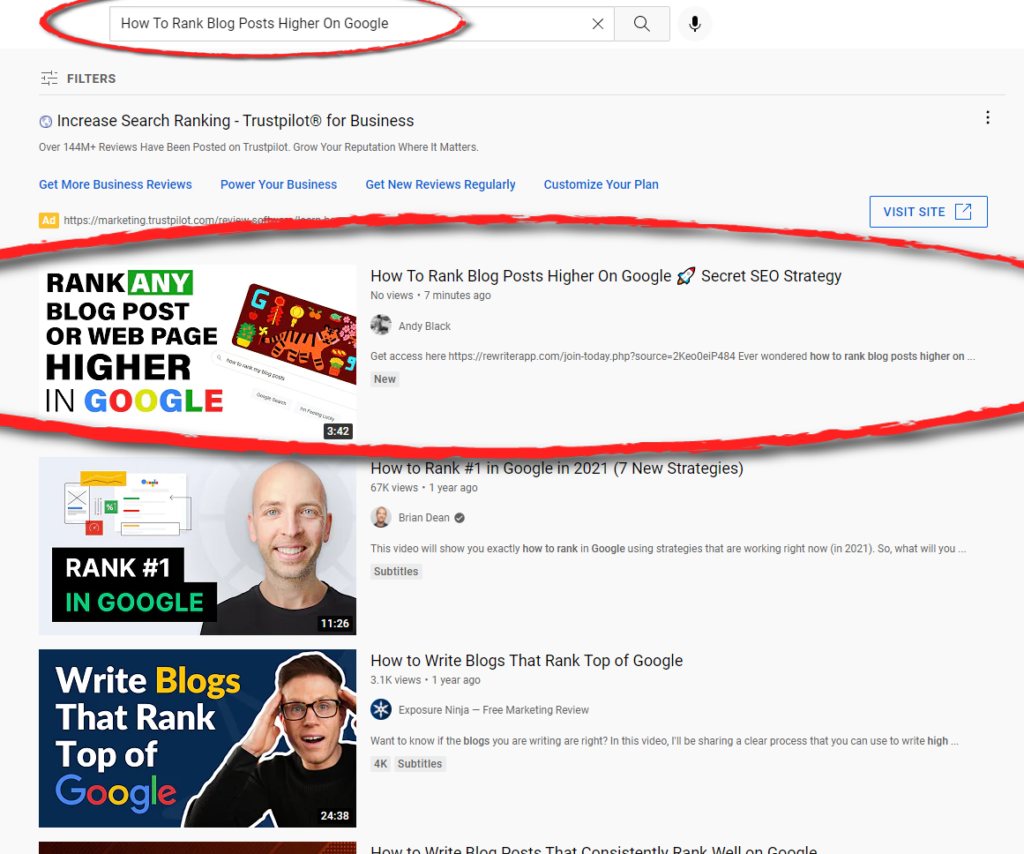Open How to Write Blog Posts That Consistently Rank

pos(594,849)
